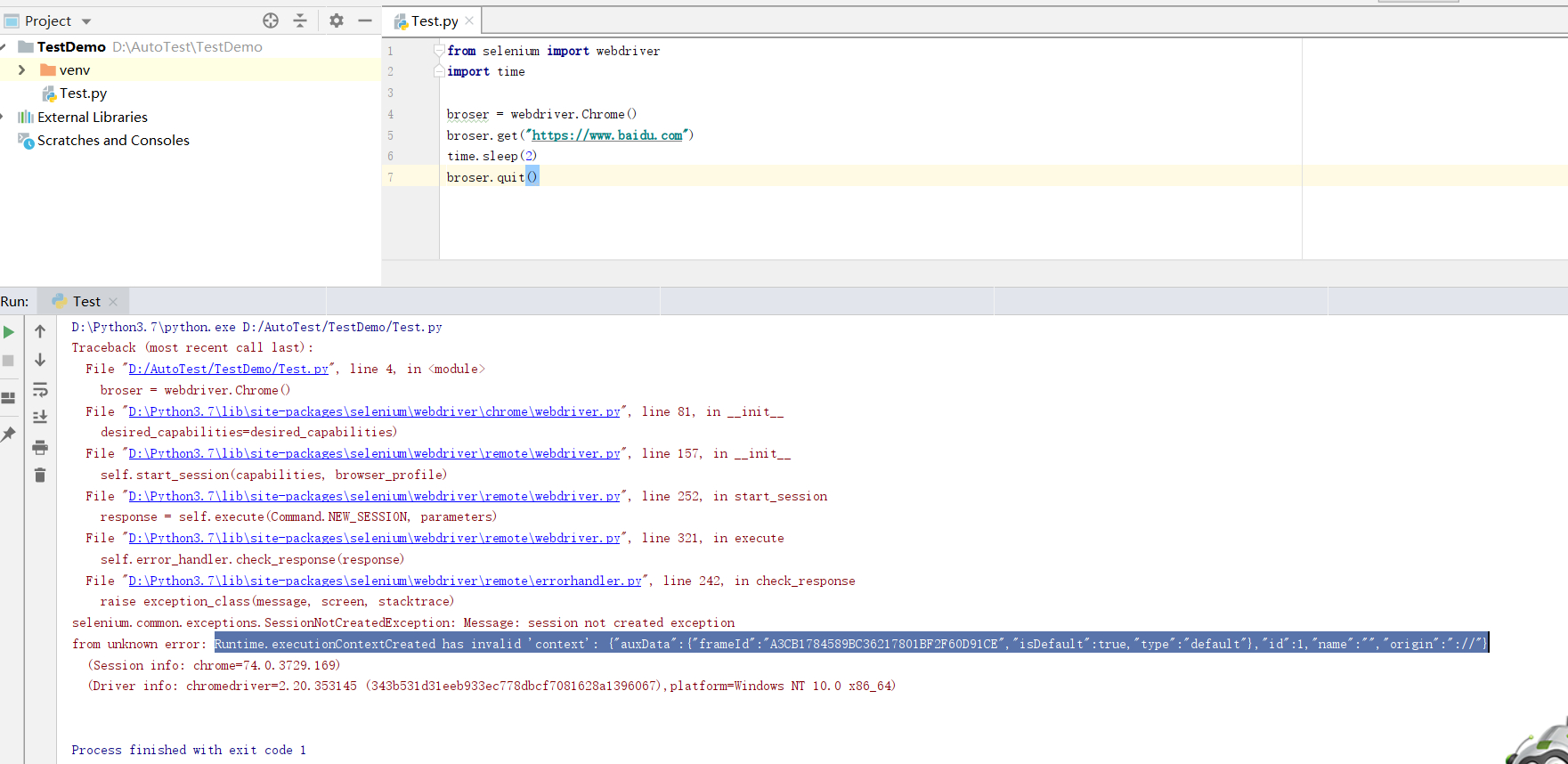Collapse all items in Project tree
The width and height of the screenshot is (1568, 764).
pos(300,20)
